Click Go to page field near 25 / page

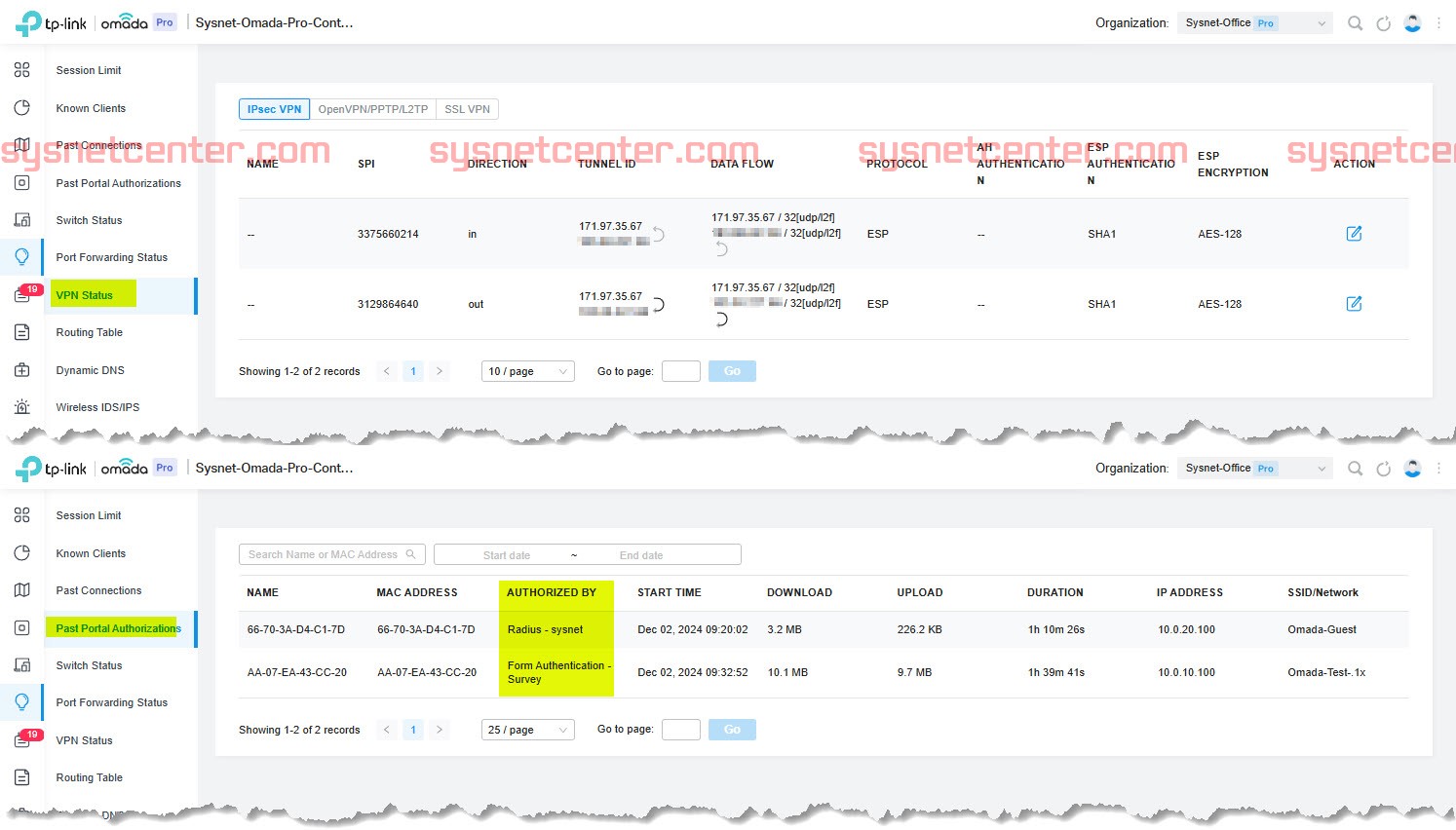point(681,730)
